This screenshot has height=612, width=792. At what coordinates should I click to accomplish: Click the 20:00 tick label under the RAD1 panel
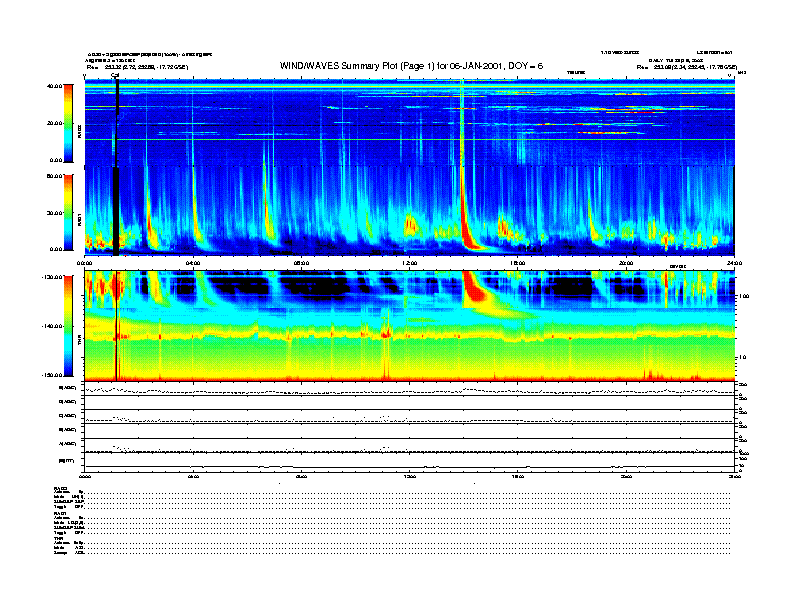tap(626, 263)
